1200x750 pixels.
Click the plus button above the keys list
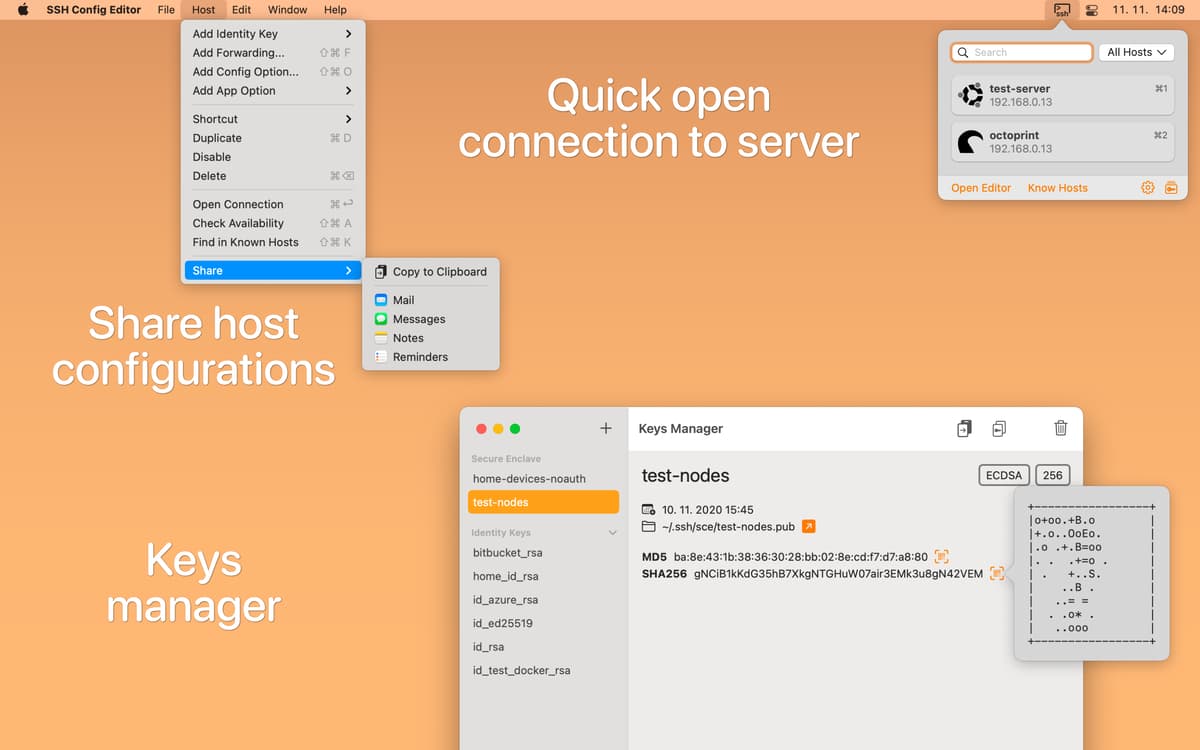coord(605,428)
